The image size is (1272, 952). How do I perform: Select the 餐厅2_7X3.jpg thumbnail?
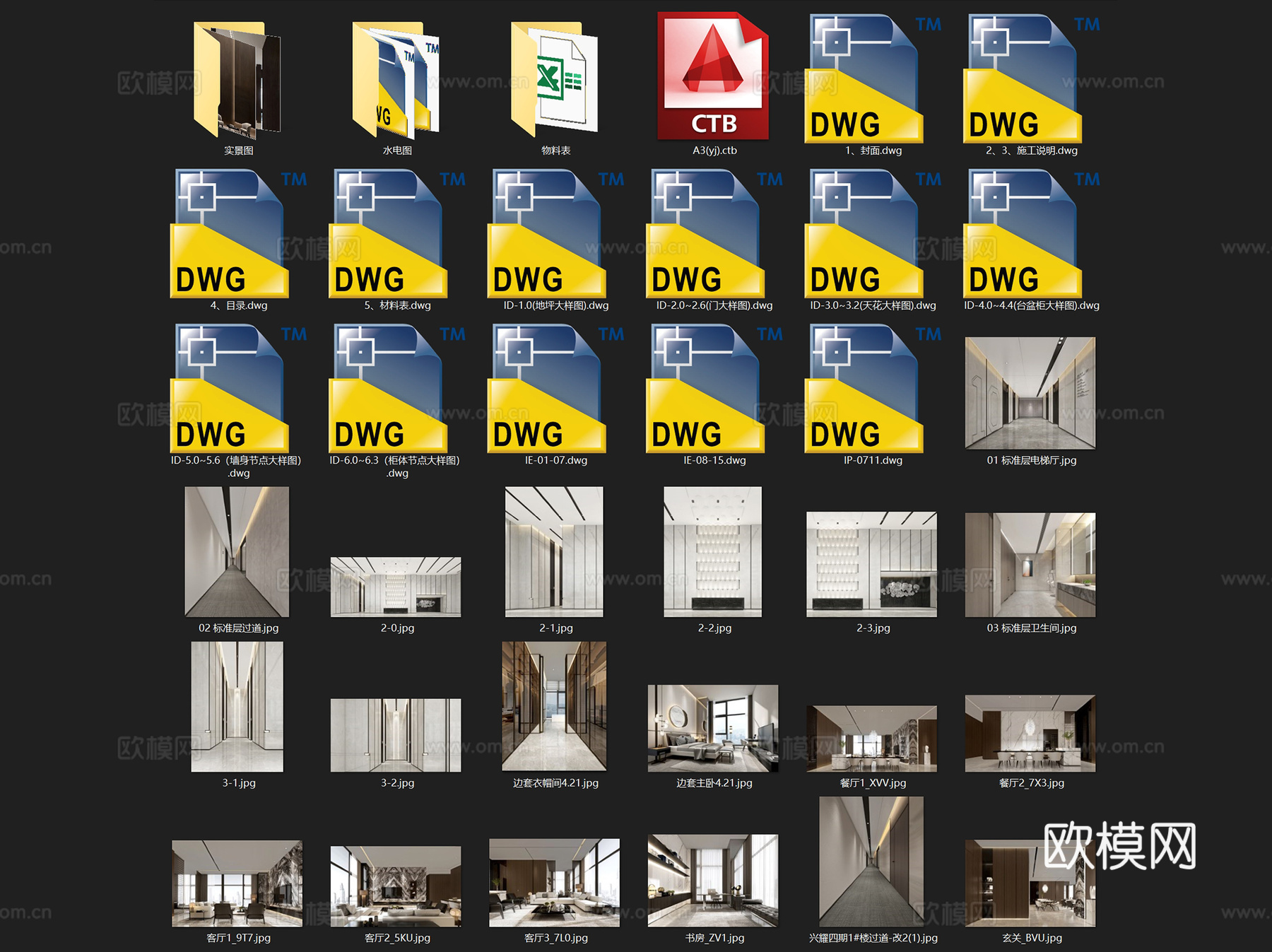point(1030,734)
